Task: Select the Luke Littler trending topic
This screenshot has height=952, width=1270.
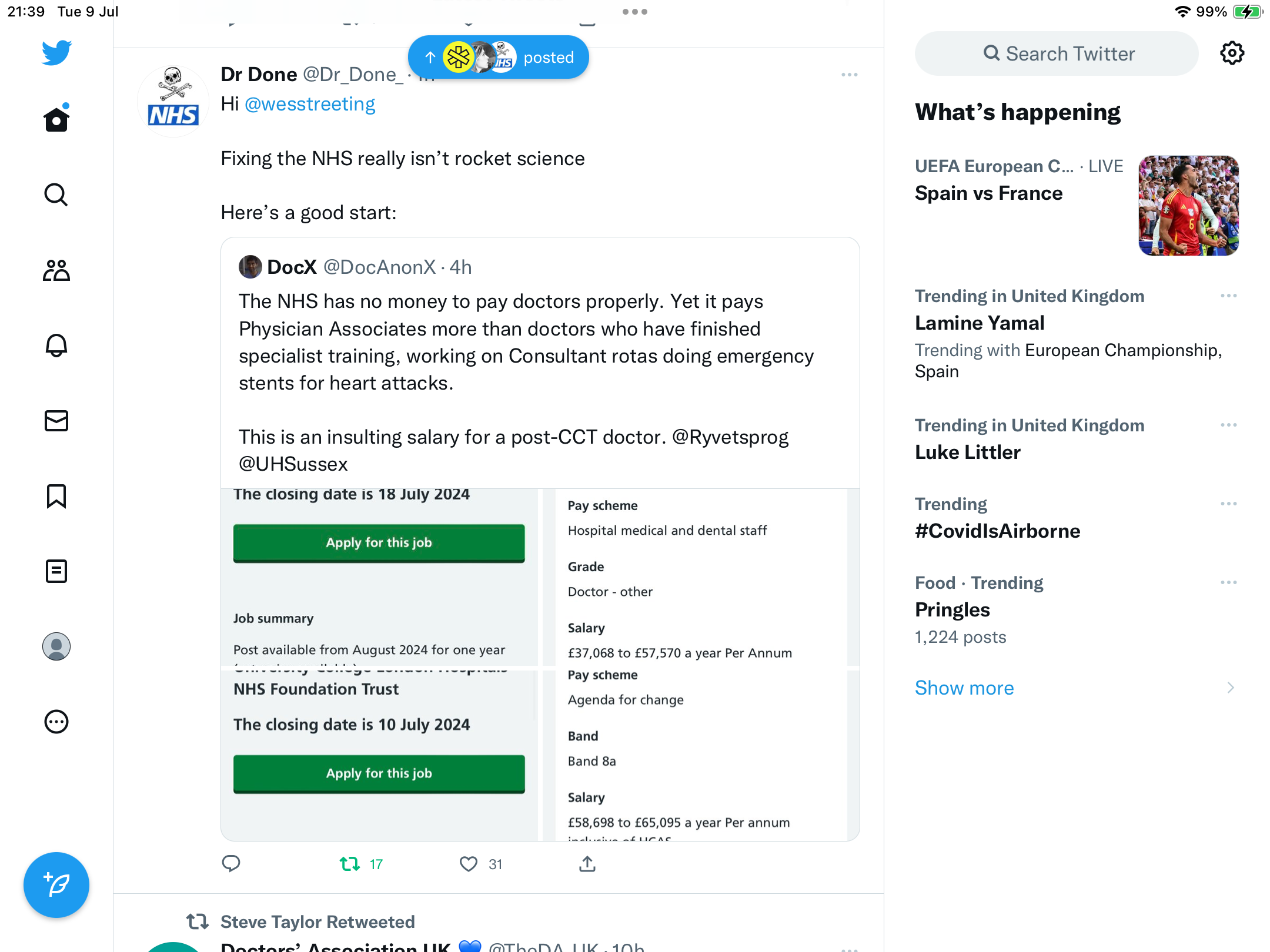Action: pos(968,452)
